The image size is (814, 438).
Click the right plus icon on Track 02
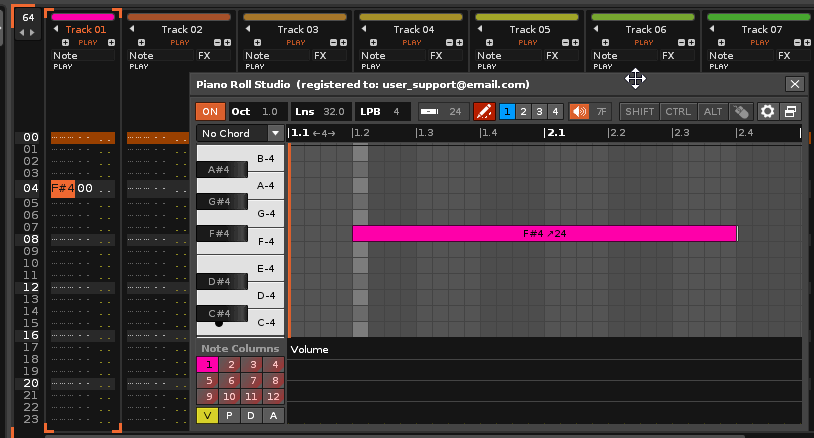227,43
